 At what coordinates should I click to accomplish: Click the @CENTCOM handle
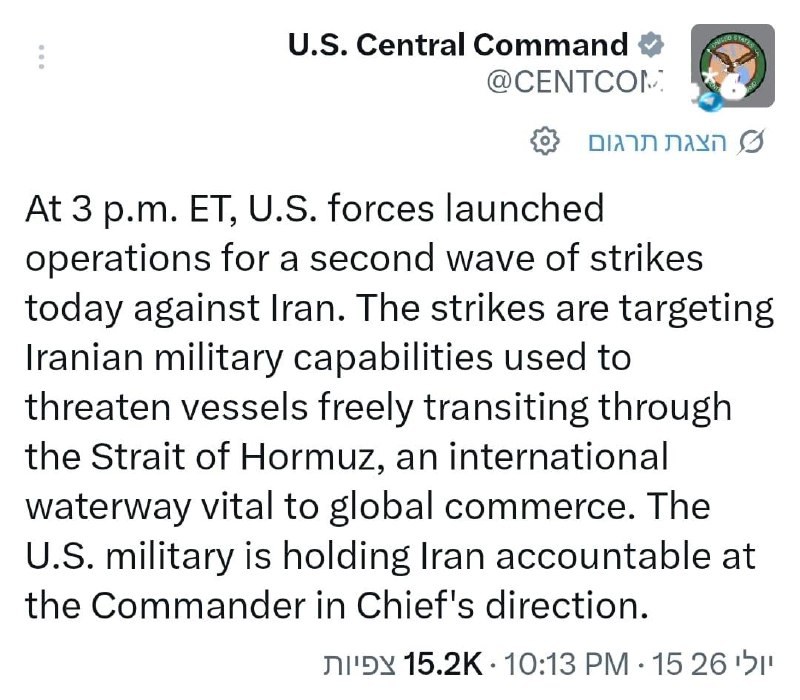click(575, 82)
